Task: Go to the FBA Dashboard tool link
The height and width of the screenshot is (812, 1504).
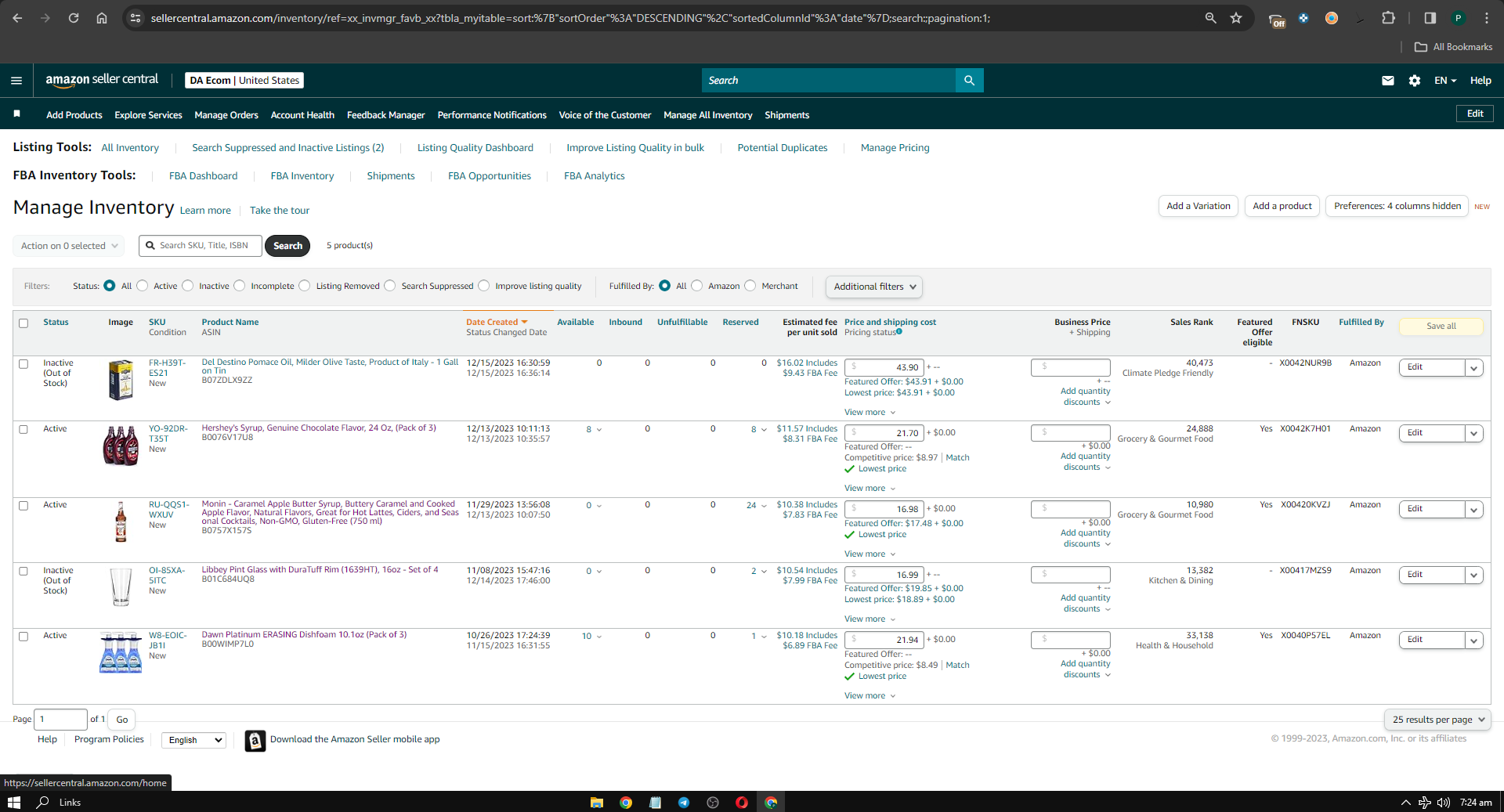Action: 204,176
